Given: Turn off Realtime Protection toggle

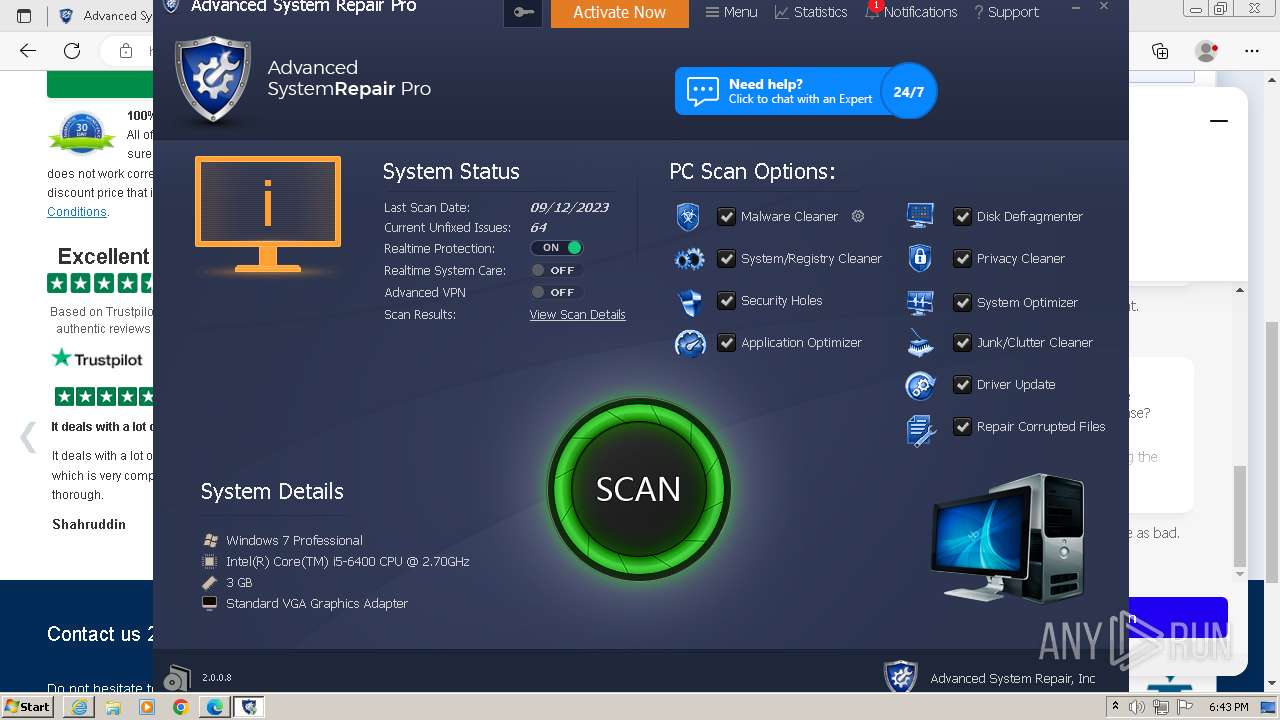Looking at the screenshot, I should click(x=557, y=248).
